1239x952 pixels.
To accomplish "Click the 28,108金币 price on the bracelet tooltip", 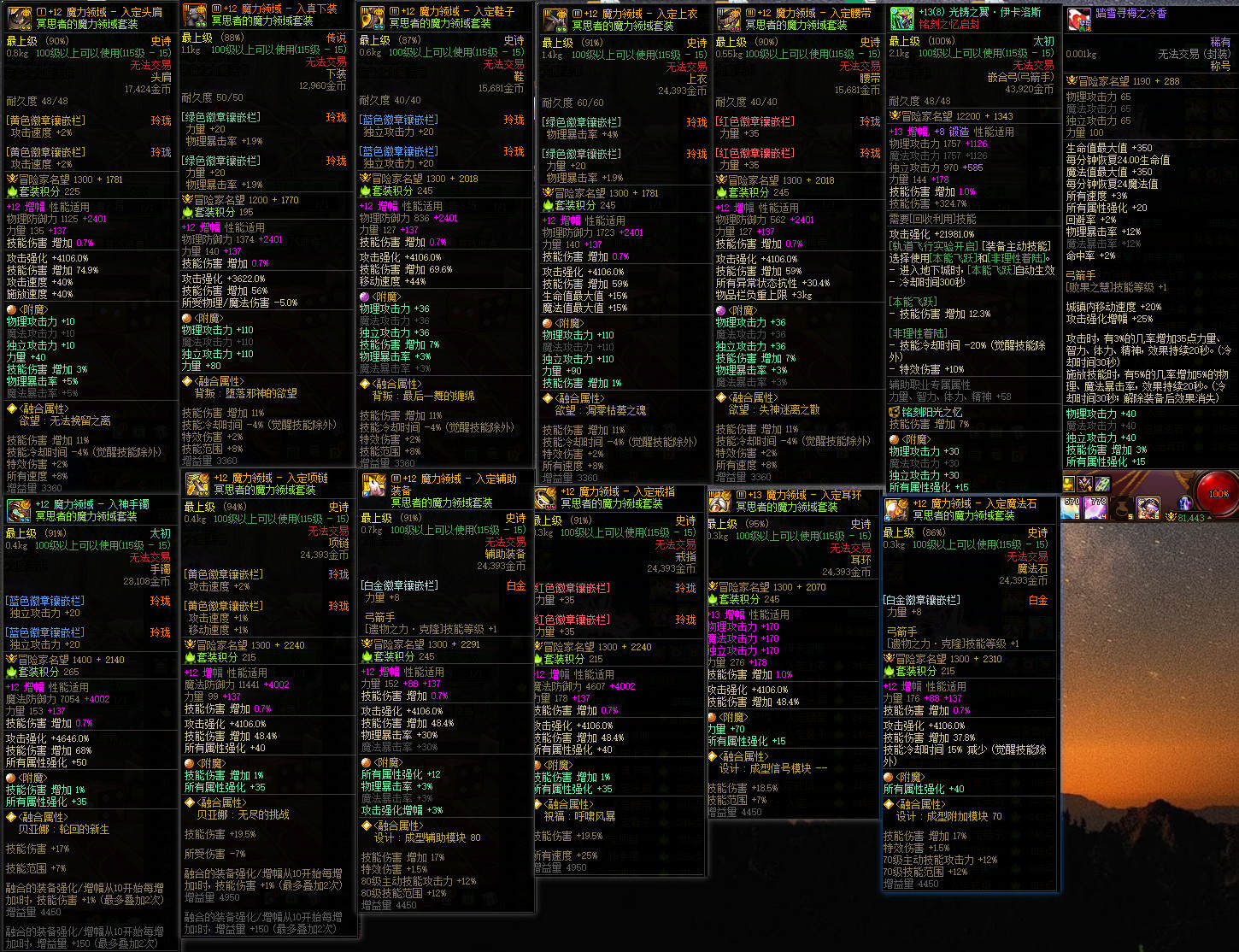I will click(x=148, y=581).
